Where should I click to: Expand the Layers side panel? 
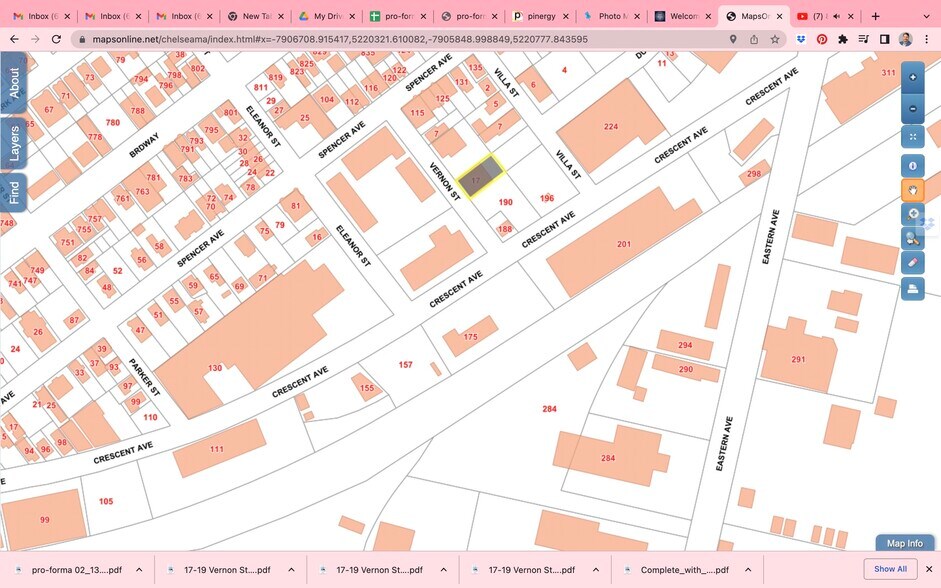(14, 144)
